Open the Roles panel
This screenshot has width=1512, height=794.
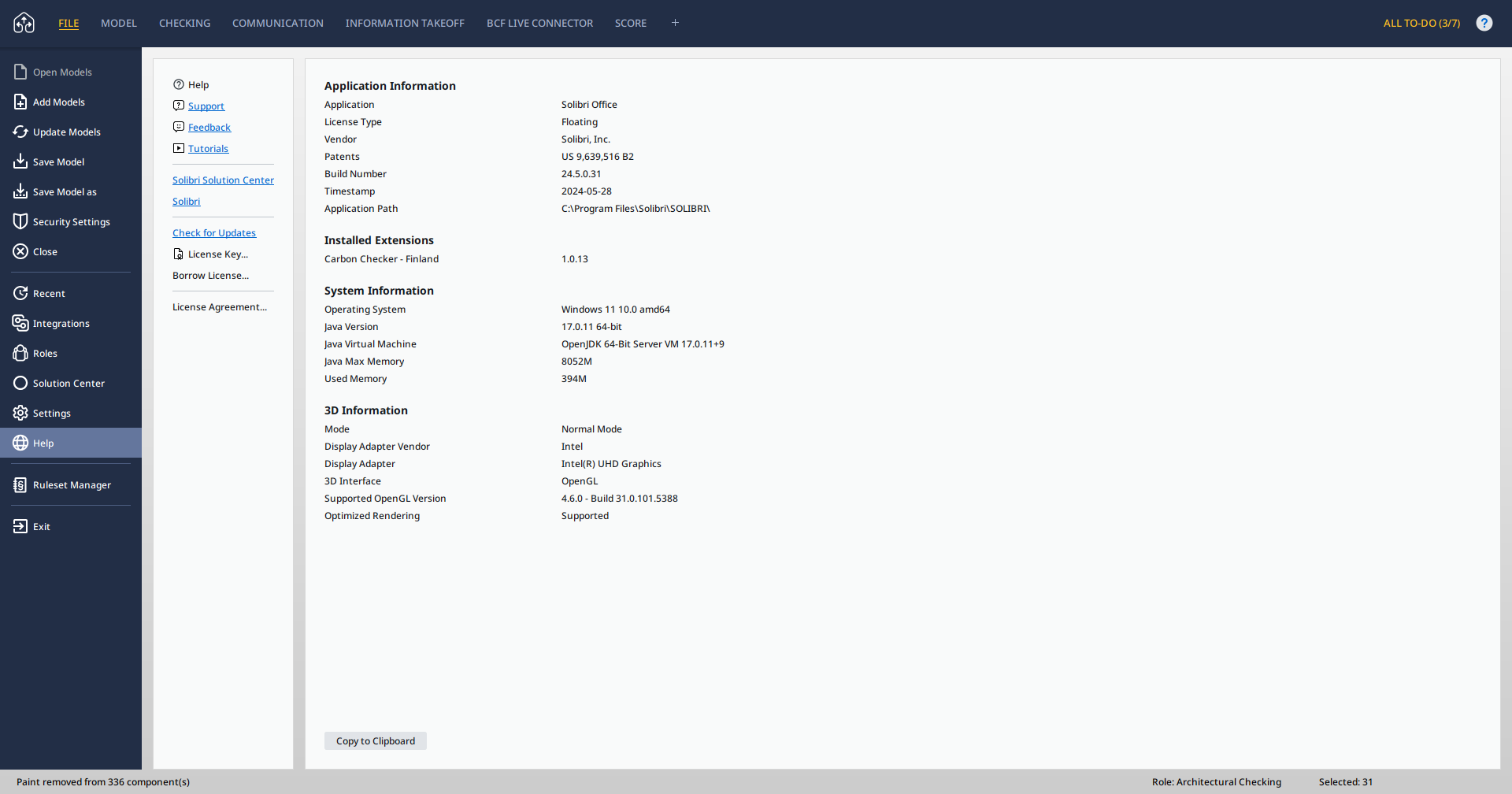tap(20, 353)
